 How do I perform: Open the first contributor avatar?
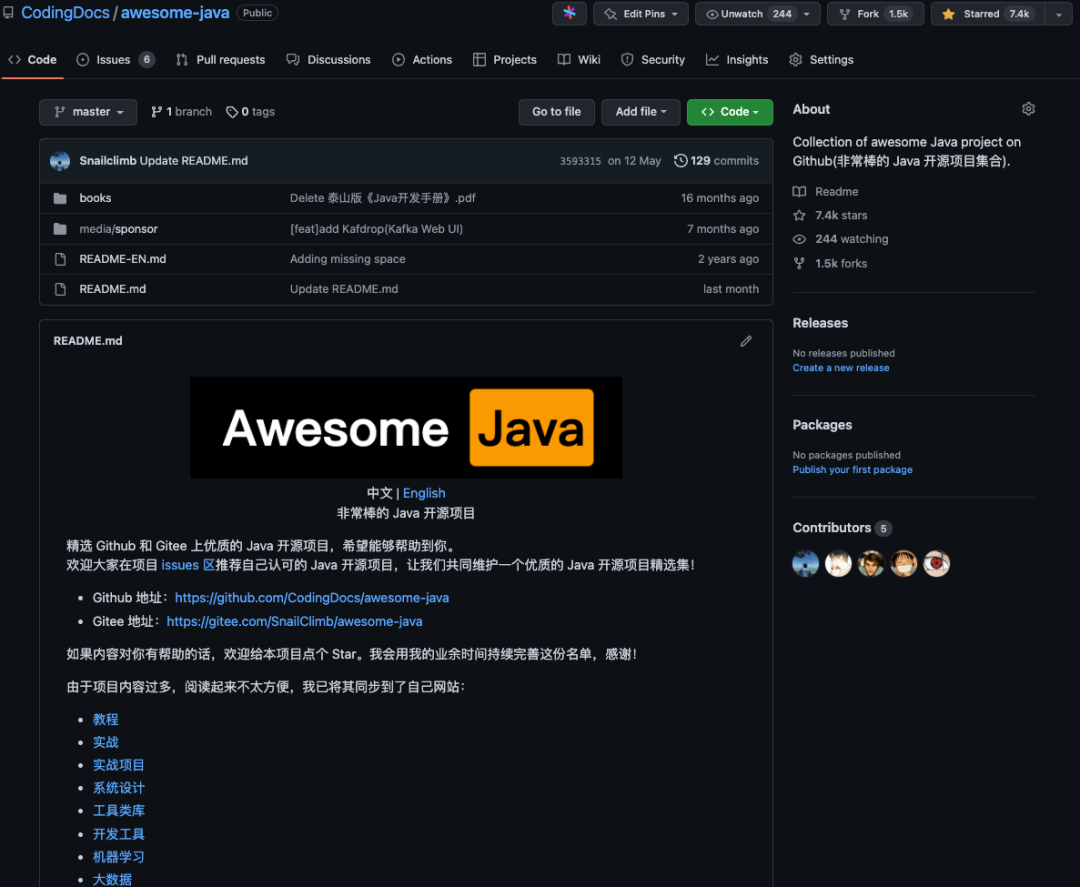point(806,563)
